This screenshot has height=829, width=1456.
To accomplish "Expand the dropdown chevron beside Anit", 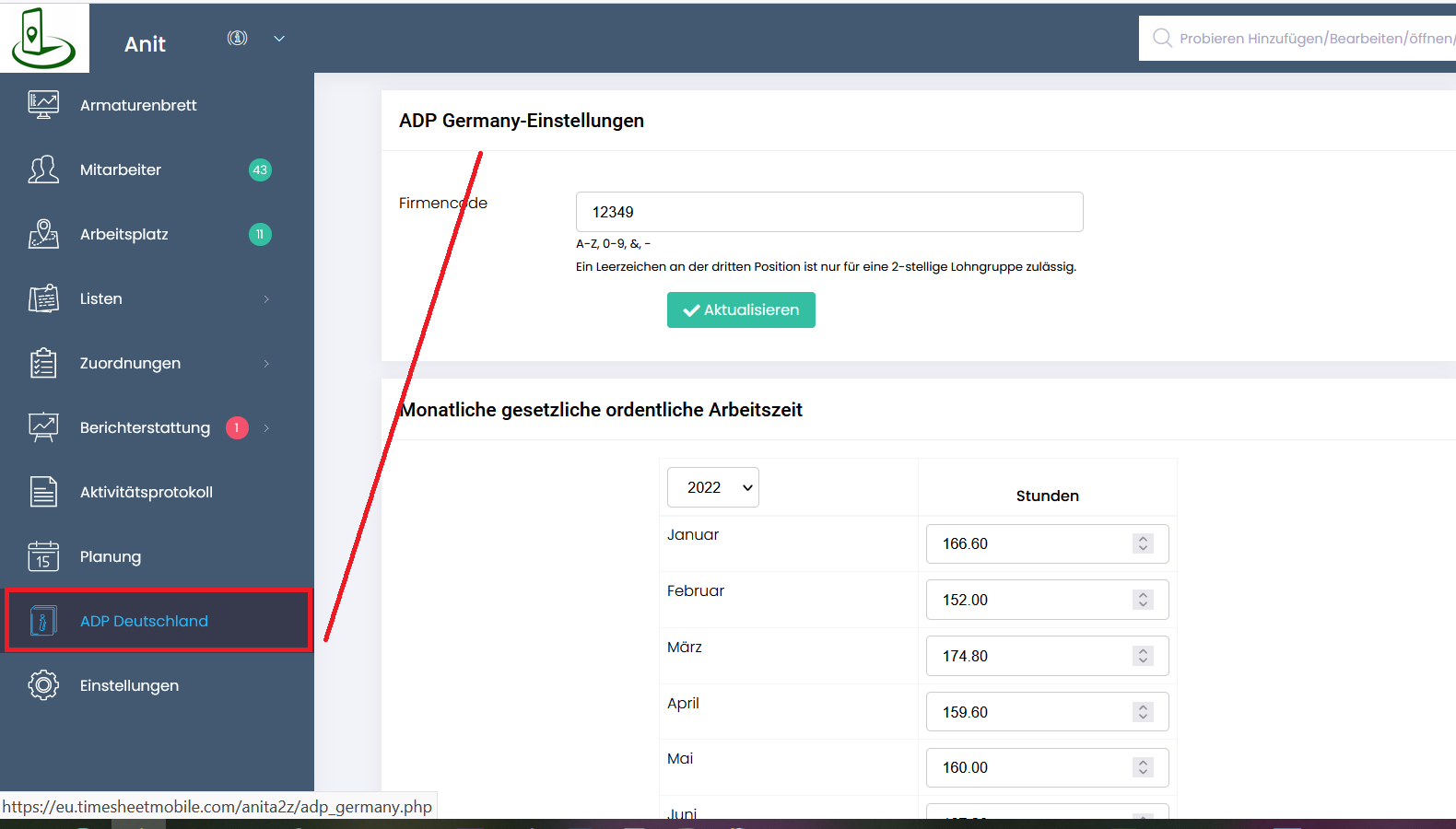I will click(279, 39).
